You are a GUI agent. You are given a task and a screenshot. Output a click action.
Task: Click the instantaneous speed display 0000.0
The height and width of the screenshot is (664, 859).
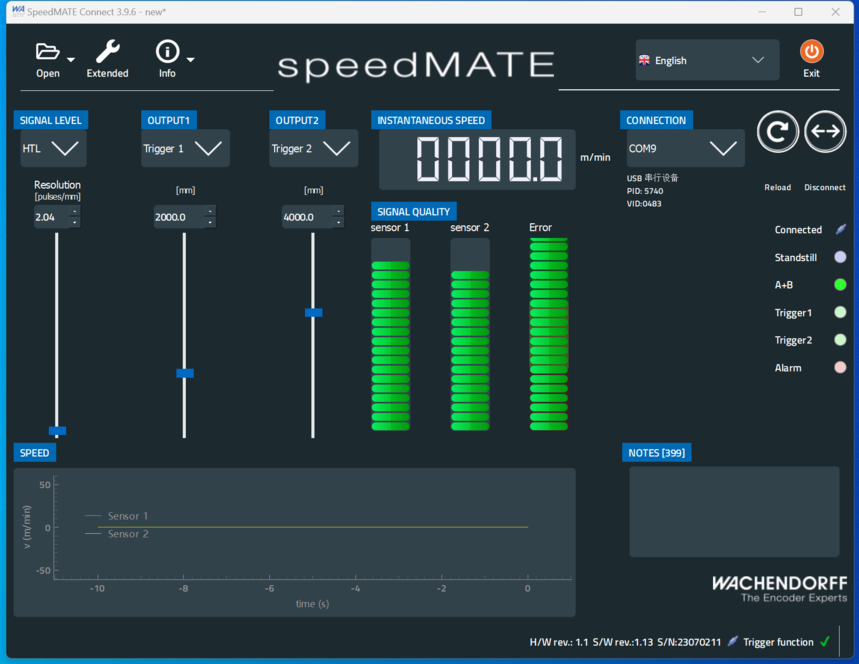coord(477,159)
